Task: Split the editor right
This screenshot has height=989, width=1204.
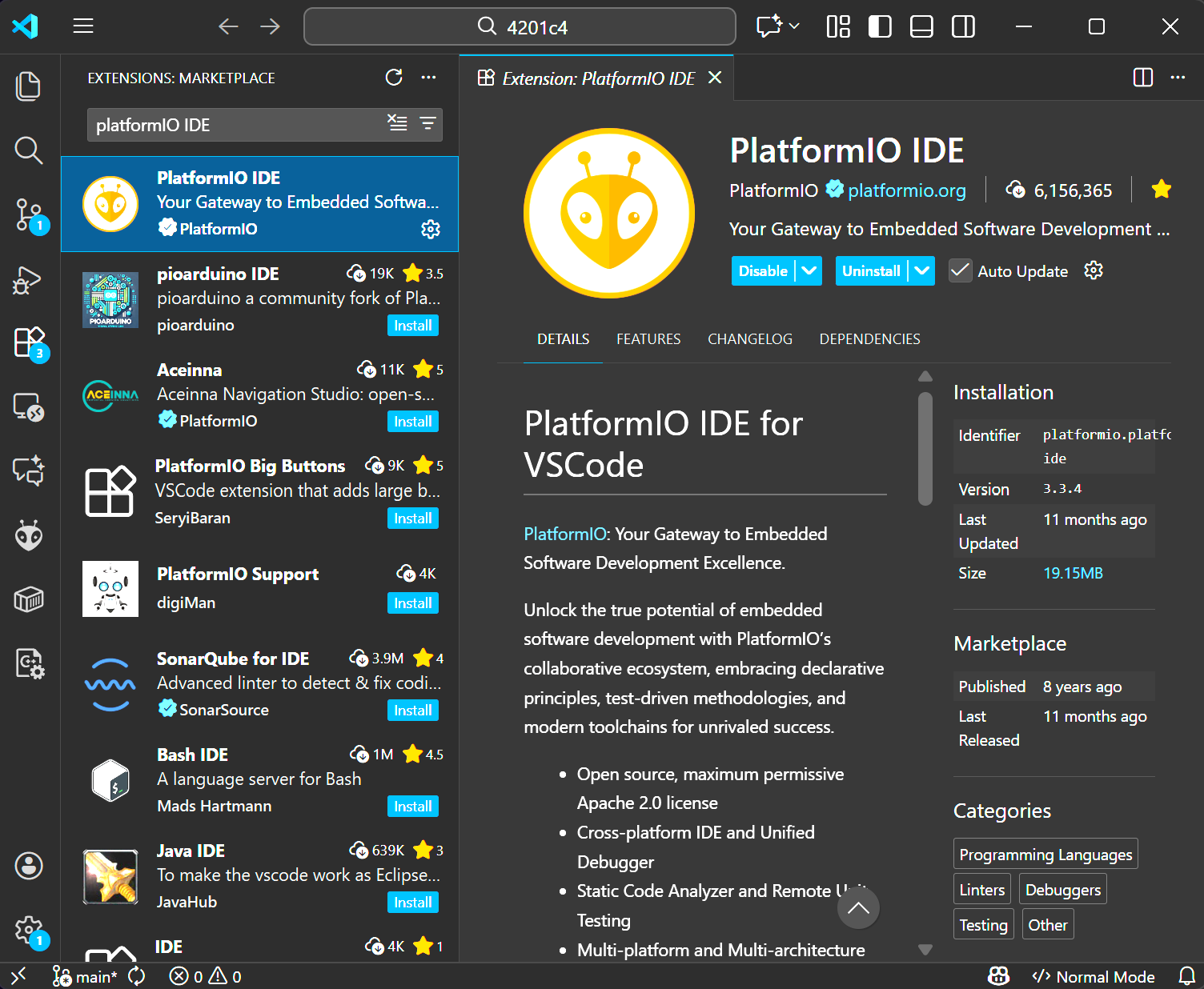Action: click(x=1143, y=78)
